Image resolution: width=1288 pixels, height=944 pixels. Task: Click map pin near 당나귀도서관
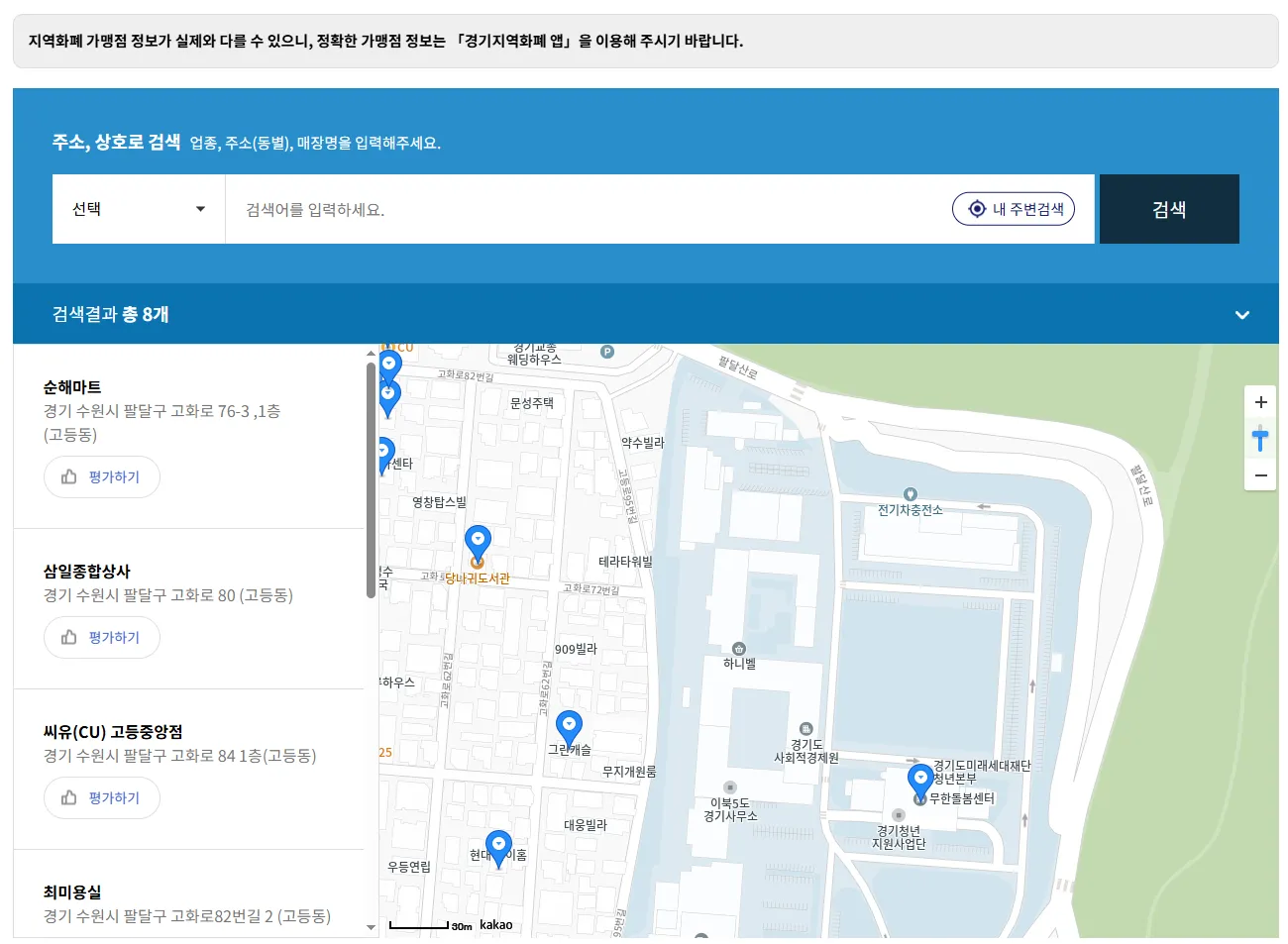click(x=478, y=543)
